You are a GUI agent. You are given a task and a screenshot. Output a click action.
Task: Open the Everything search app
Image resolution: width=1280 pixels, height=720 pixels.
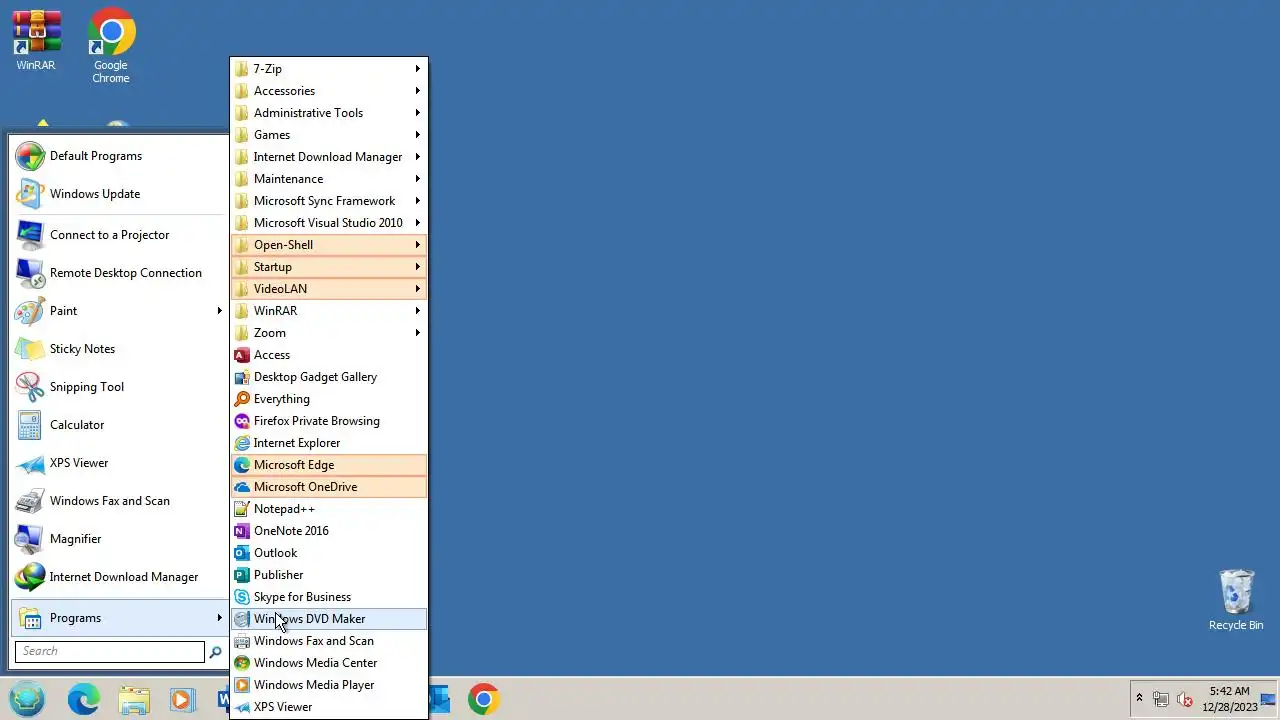tap(329, 399)
